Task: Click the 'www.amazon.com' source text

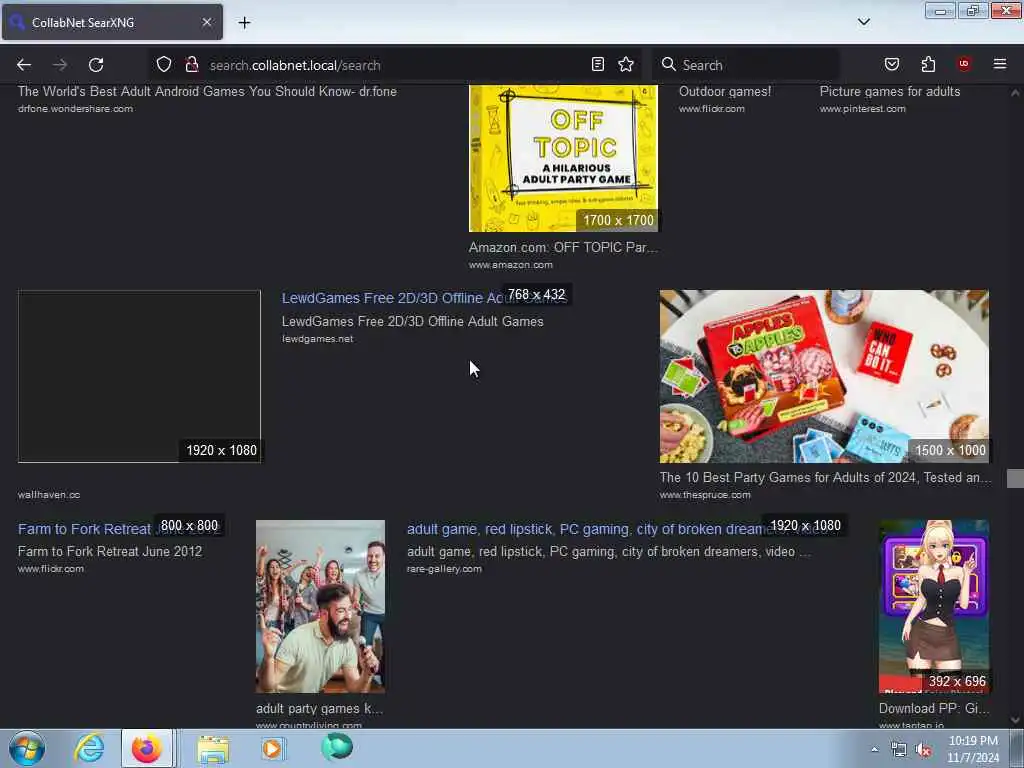Action: click(x=511, y=265)
